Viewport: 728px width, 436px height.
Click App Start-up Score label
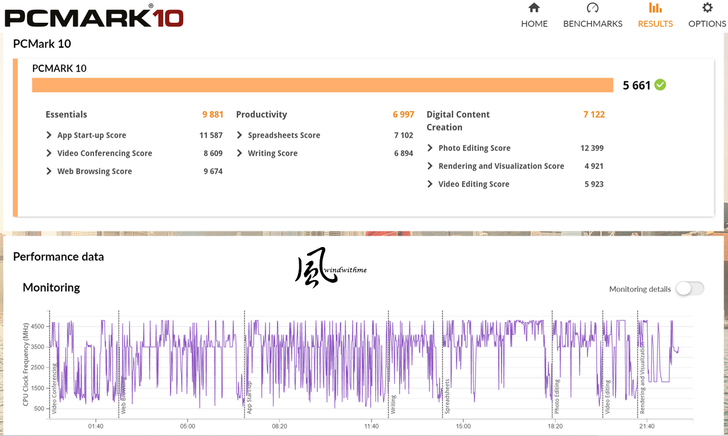pos(91,135)
